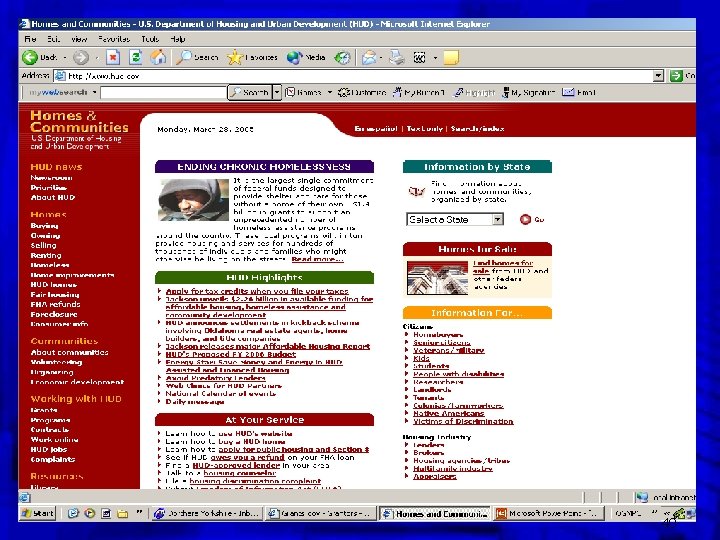Screen dimensions: 720x540
Task: Open the Games toolbar item
Action: pos(304,92)
